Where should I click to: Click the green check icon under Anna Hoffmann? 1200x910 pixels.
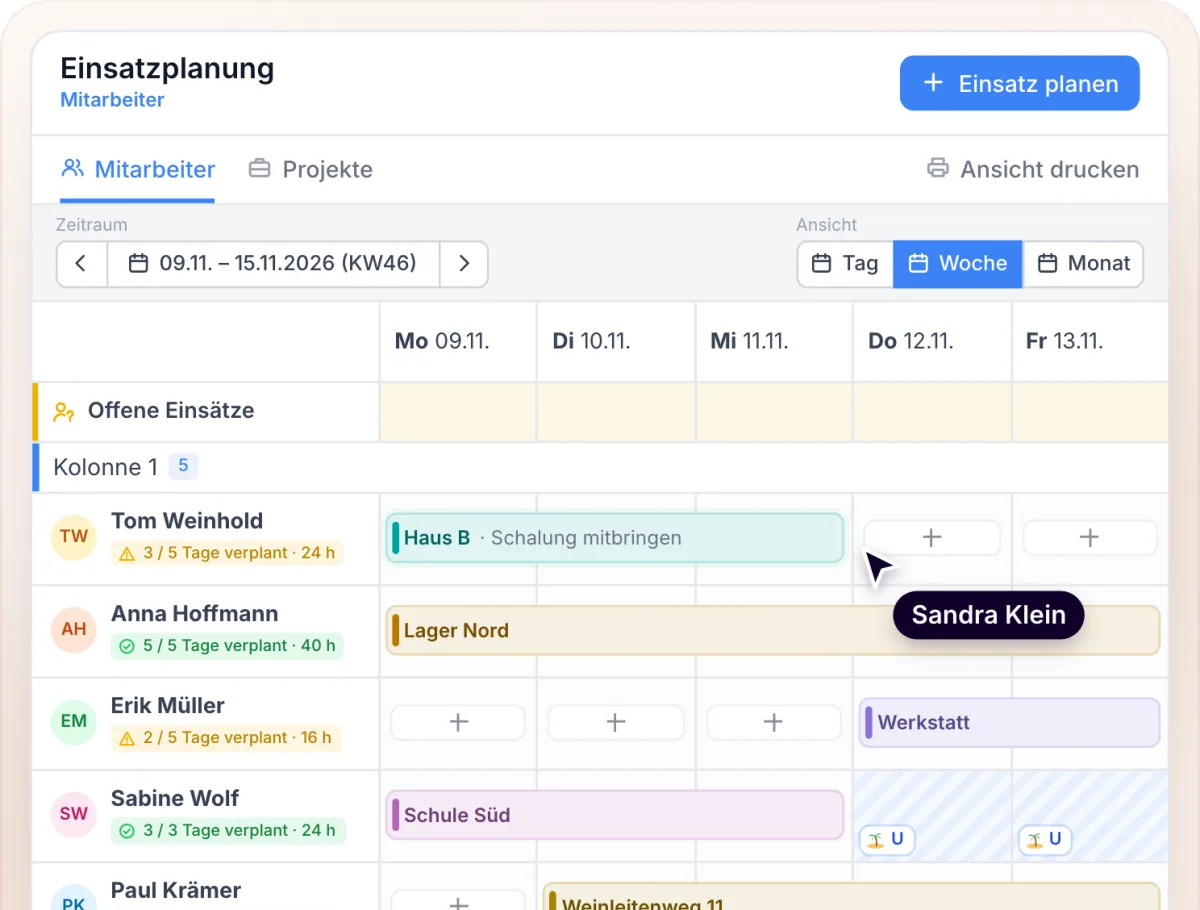(x=127, y=646)
